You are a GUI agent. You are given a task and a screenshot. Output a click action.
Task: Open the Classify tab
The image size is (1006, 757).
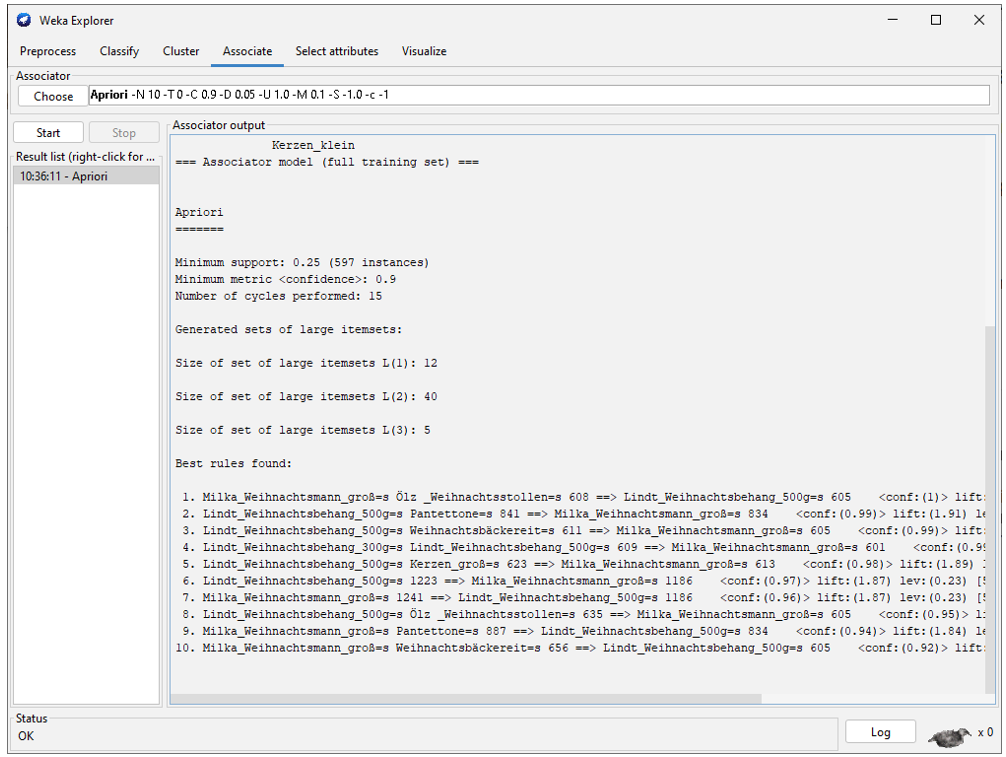click(119, 51)
